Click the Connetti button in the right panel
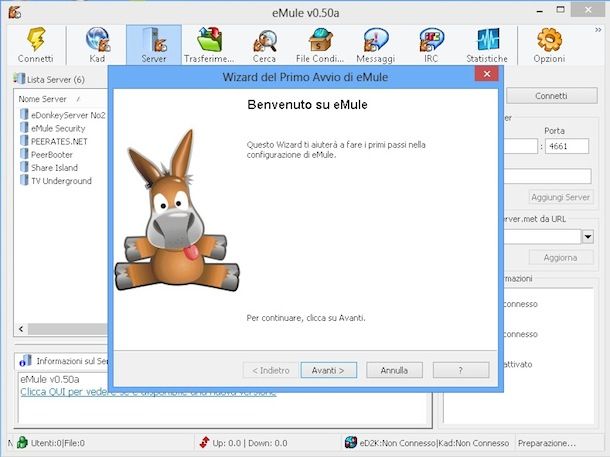Image resolution: width=610 pixels, height=457 pixels. 552,96
